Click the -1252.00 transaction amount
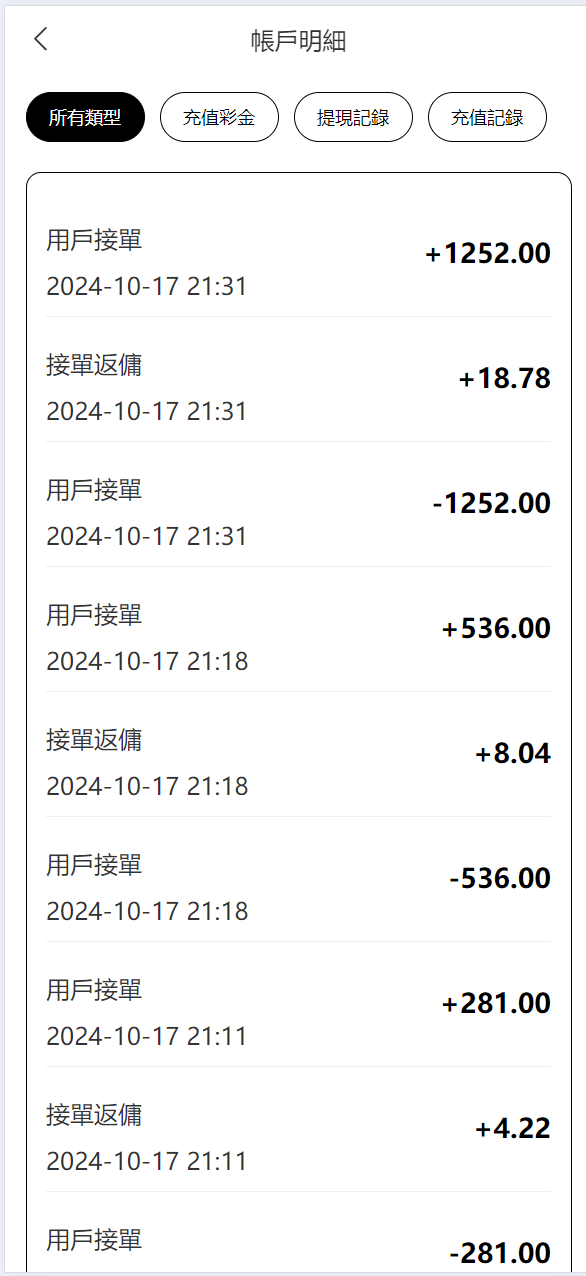The height and width of the screenshot is (1276, 586). click(491, 504)
